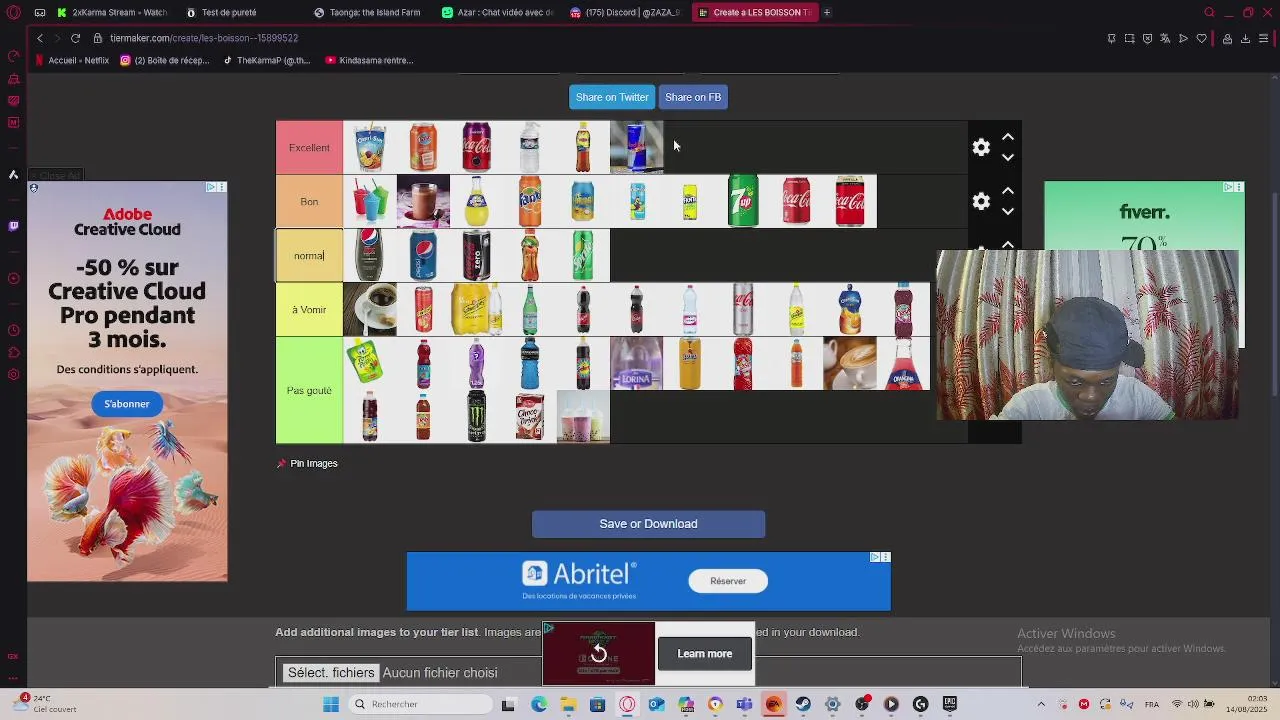Open Steam from taskbar
Screen dimensions: 1280x720
coord(803,704)
